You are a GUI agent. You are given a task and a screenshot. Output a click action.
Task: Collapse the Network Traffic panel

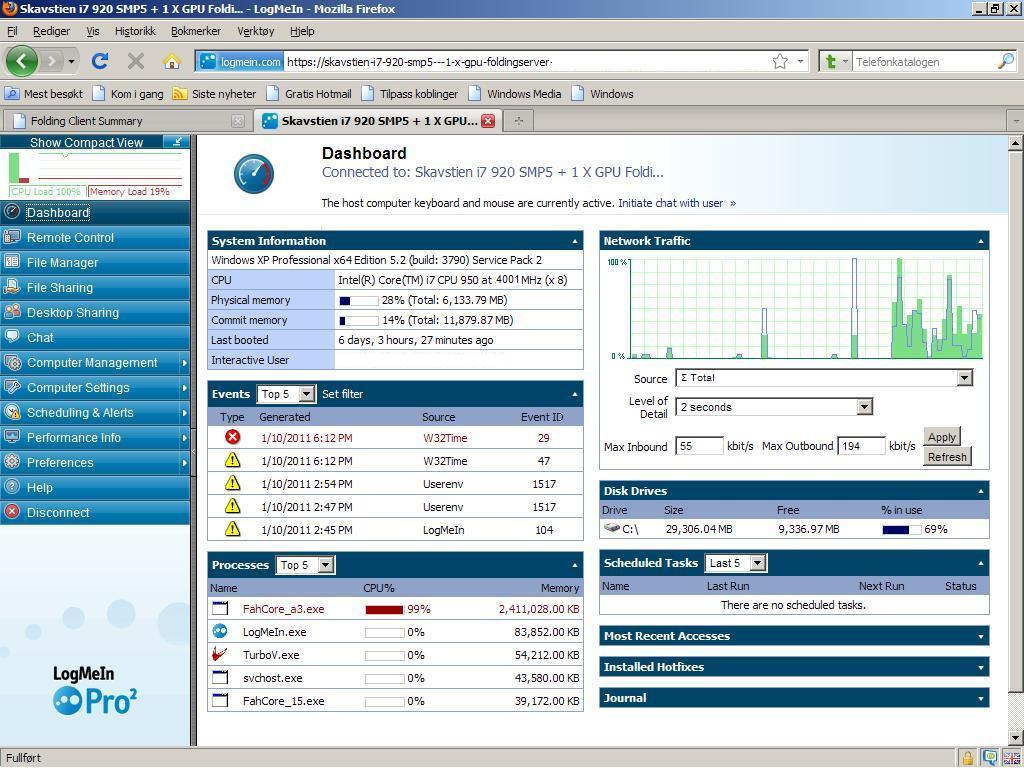click(981, 242)
